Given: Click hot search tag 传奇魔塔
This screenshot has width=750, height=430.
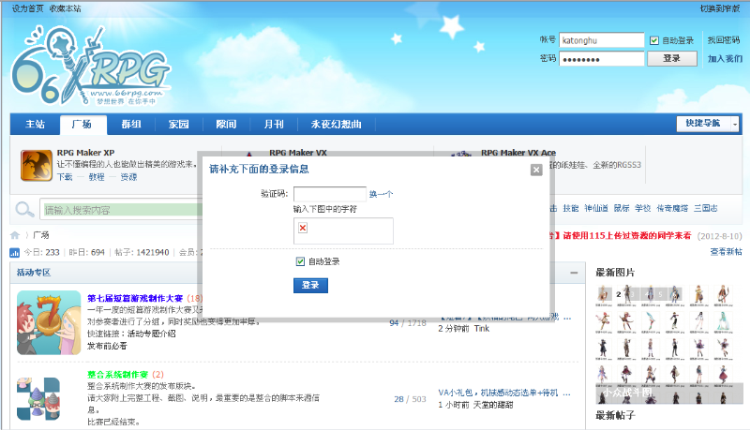Looking at the screenshot, I should click(x=672, y=208).
